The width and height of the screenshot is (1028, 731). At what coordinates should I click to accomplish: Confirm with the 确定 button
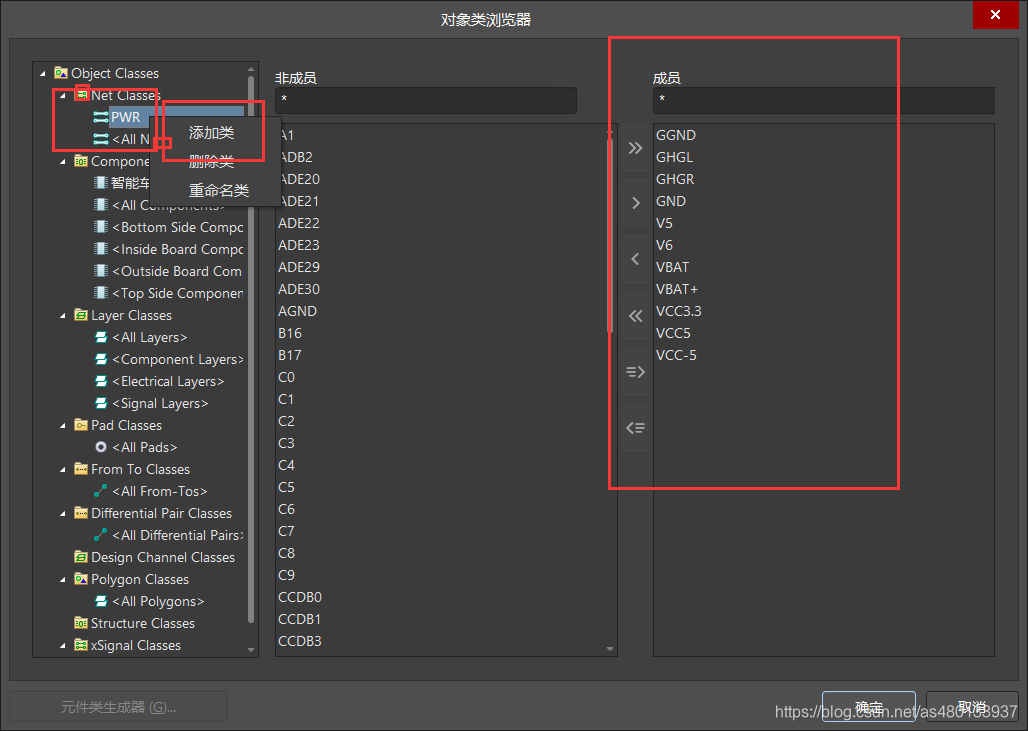869,706
